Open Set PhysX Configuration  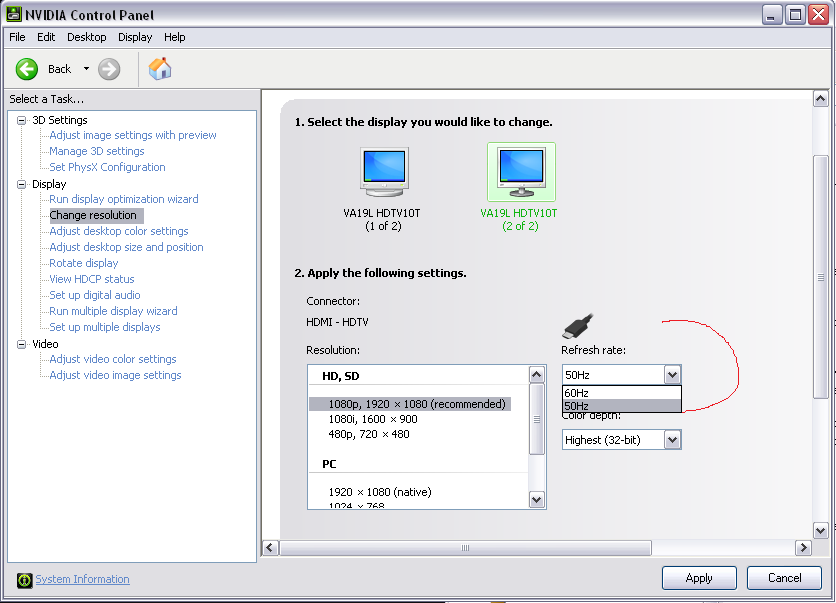(107, 167)
